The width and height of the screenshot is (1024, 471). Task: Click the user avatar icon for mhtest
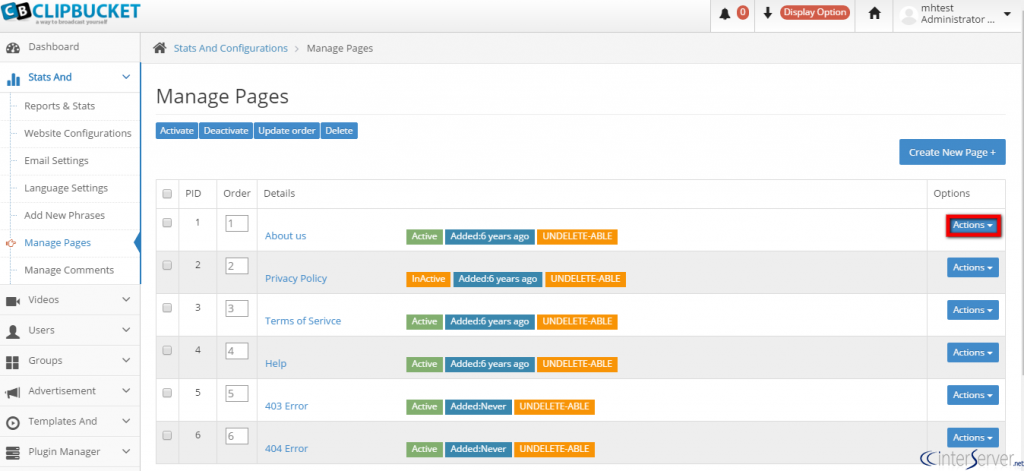908,15
